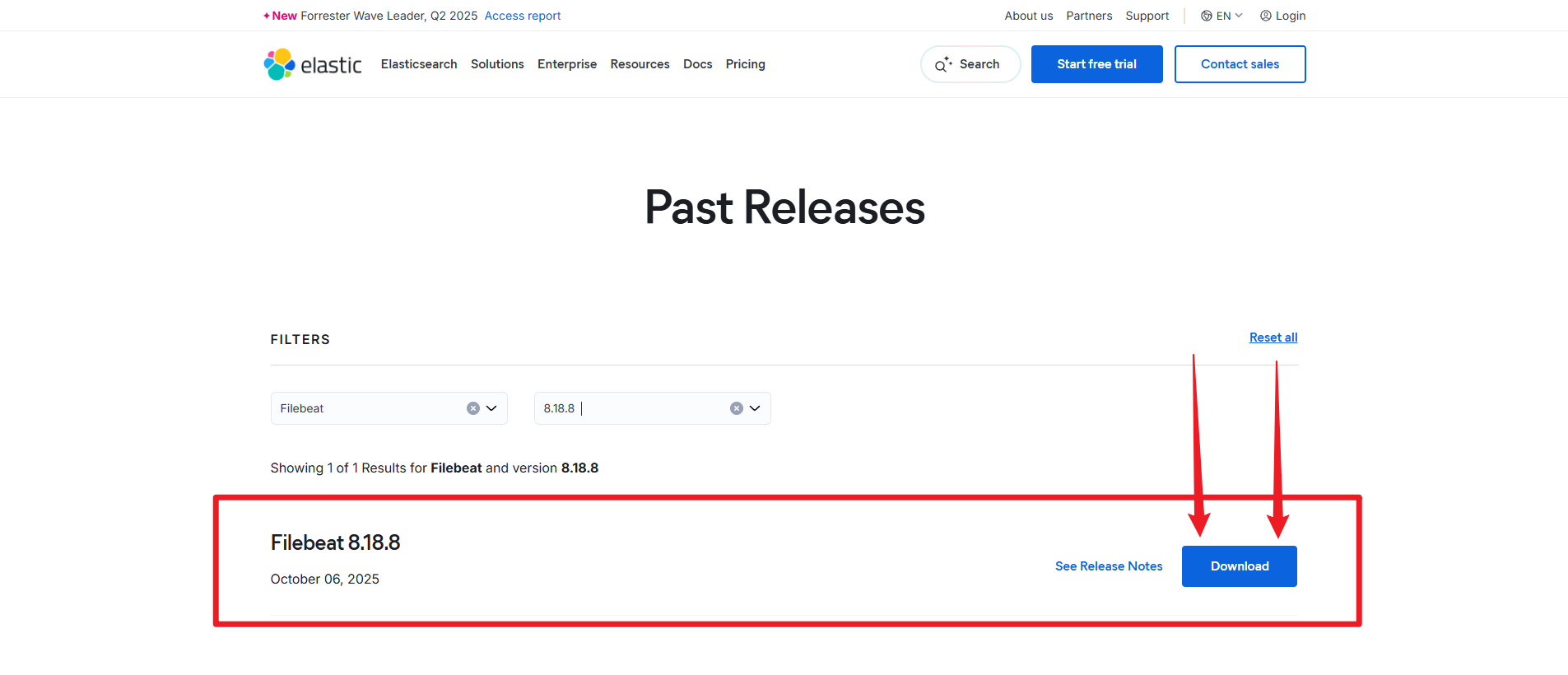Click the Elastic logo

point(313,64)
